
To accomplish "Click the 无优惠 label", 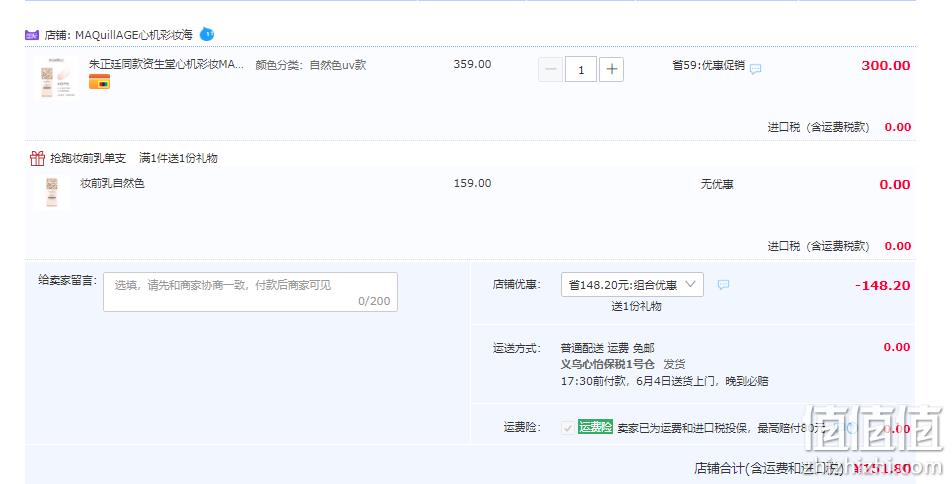I will 717,184.
